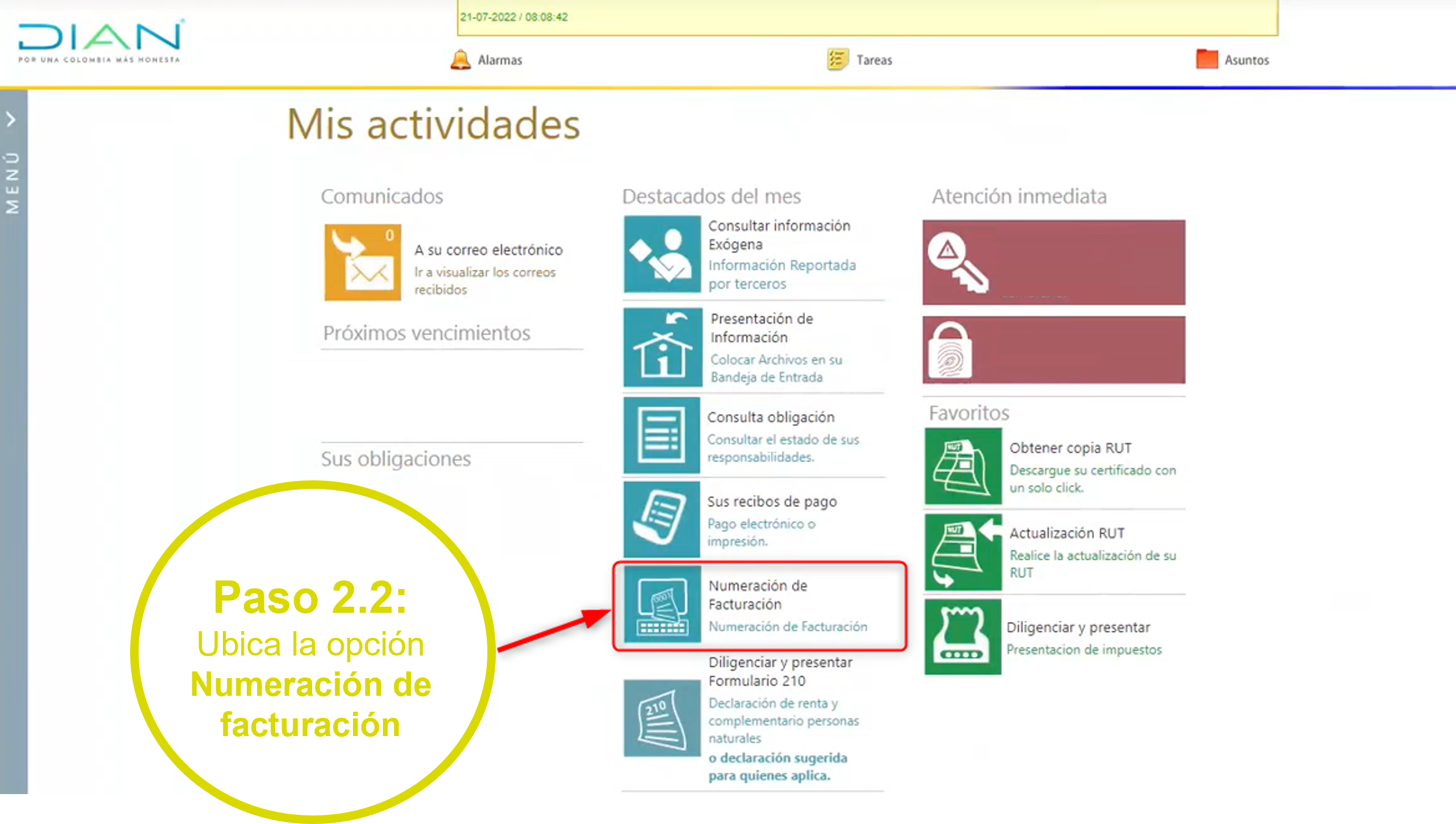Click the red padlock fingerprint tile
The image size is (1456, 824).
pyautogui.click(x=1054, y=350)
